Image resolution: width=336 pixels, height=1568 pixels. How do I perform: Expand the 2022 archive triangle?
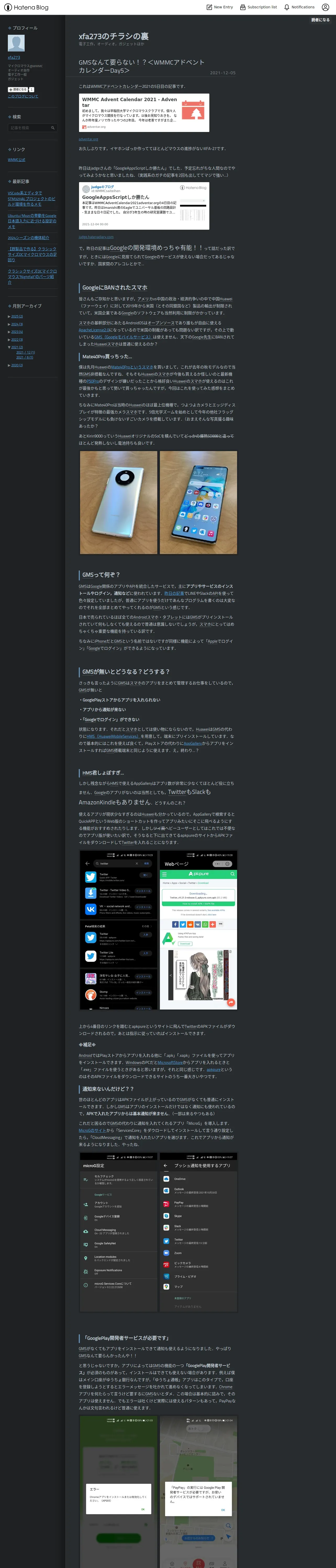pos(9,340)
